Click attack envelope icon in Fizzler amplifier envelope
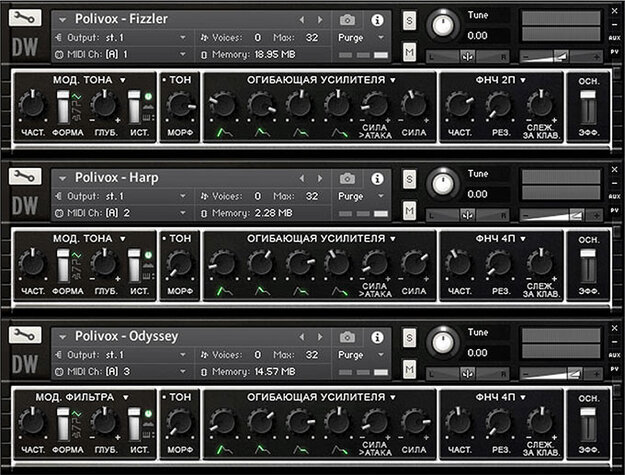The height and width of the screenshot is (475, 625). tap(224, 133)
